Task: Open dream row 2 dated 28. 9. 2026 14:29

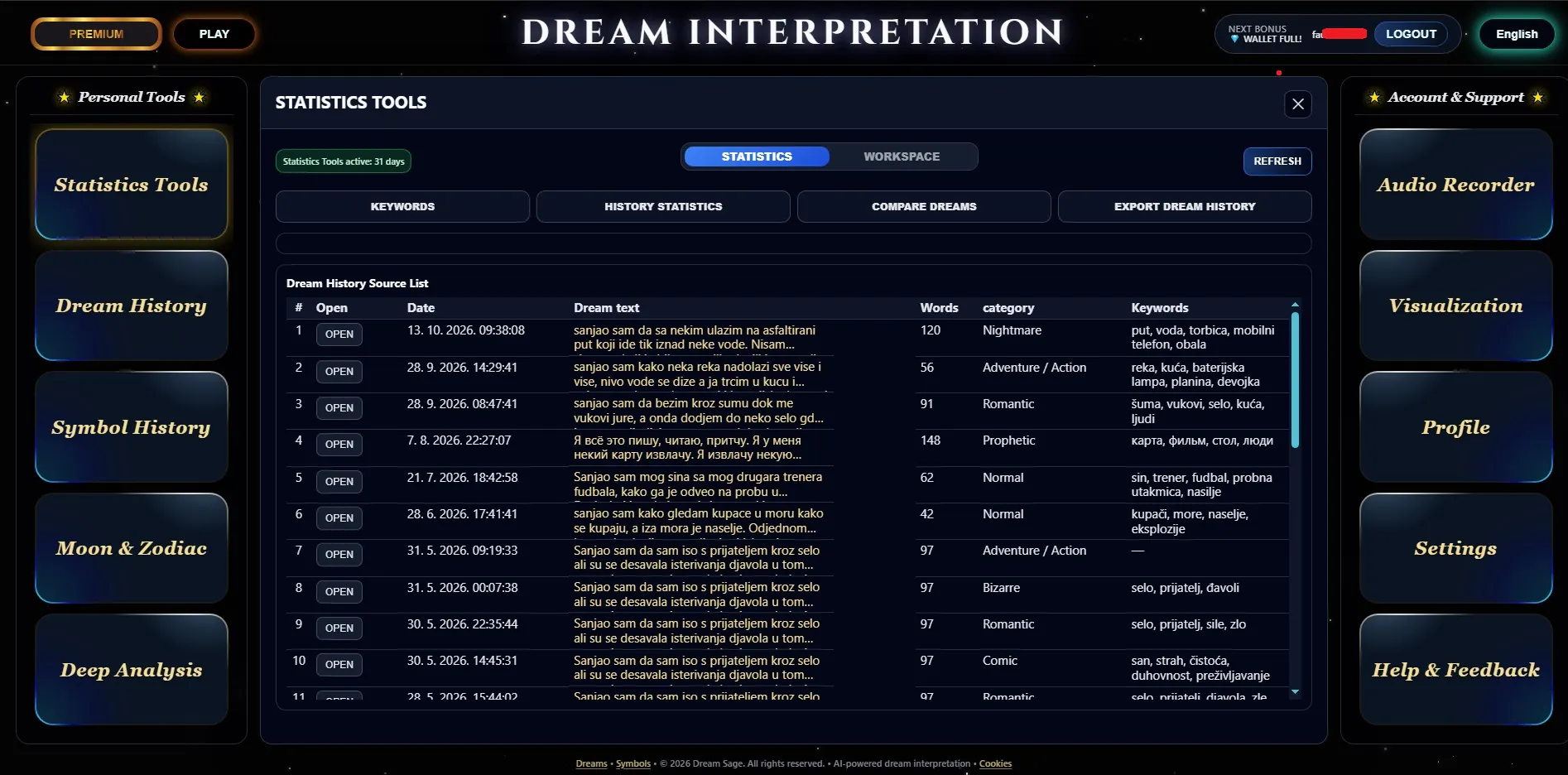Action: point(339,371)
